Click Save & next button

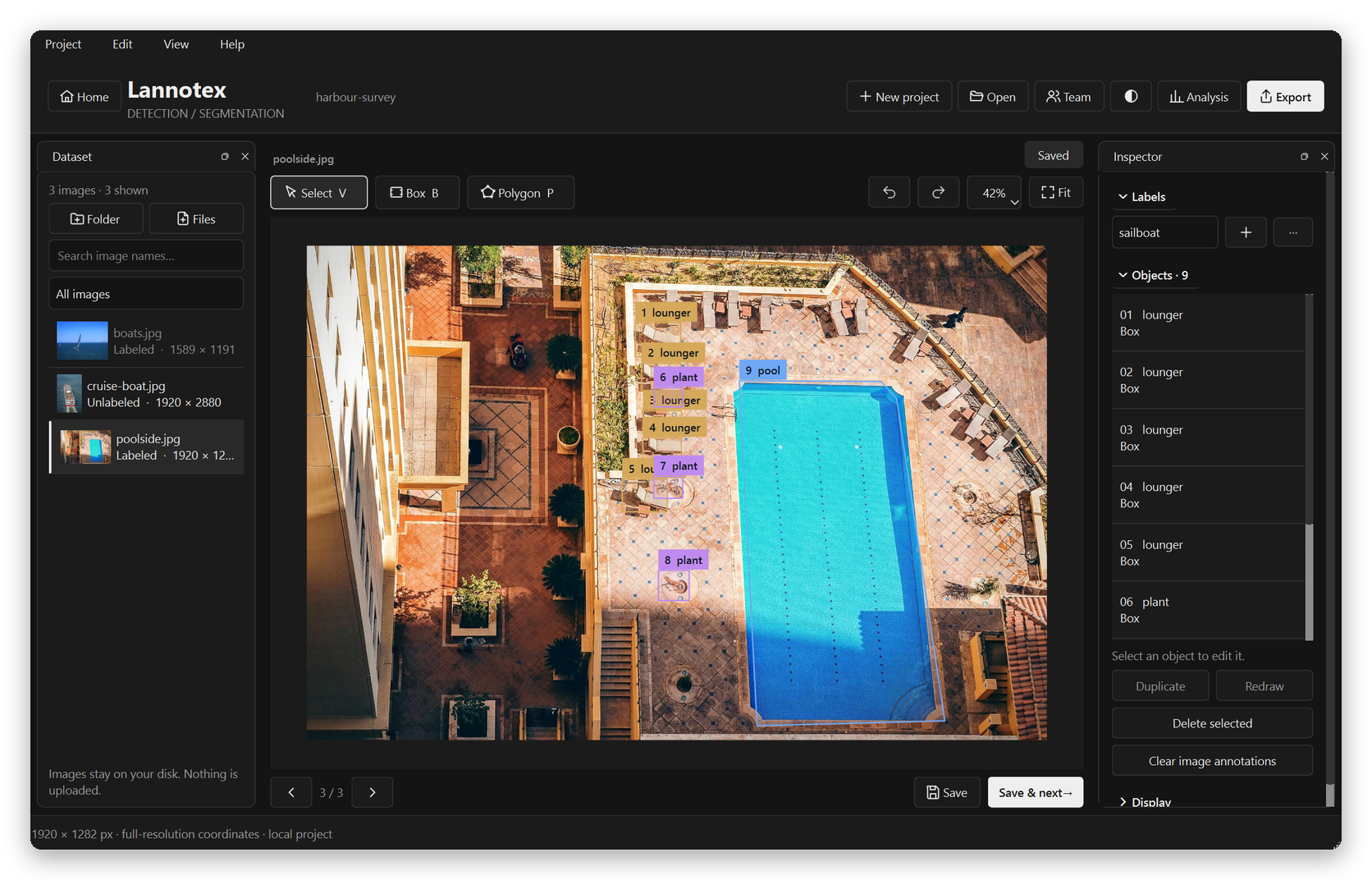pos(1036,792)
